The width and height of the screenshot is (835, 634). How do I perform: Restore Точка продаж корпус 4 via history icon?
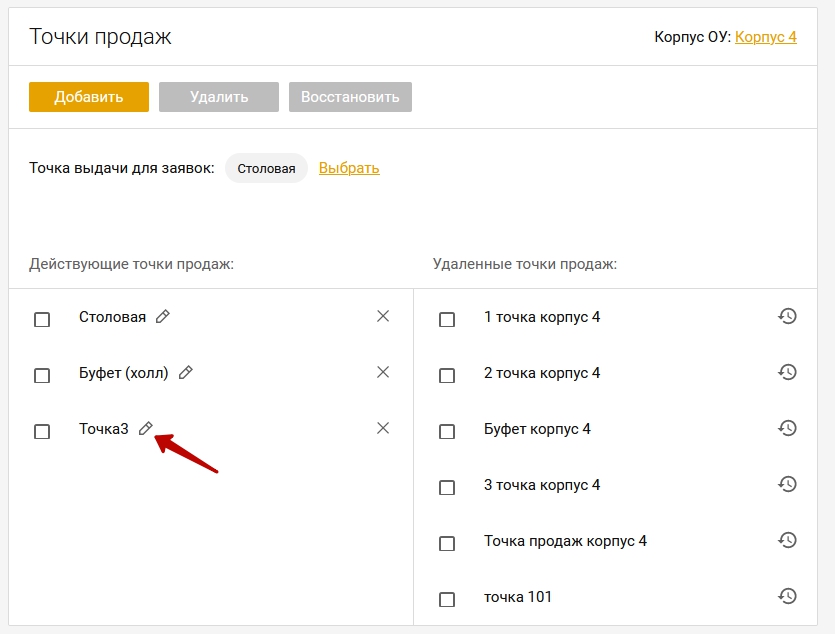click(787, 540)
